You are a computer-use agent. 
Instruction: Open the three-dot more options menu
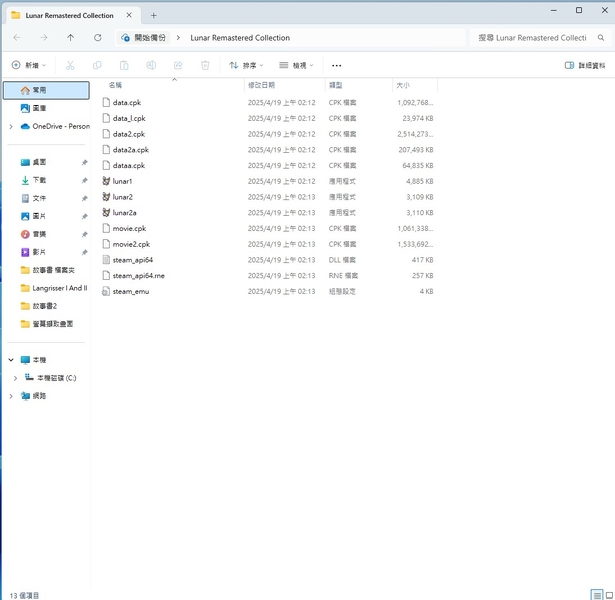point(337,65)
